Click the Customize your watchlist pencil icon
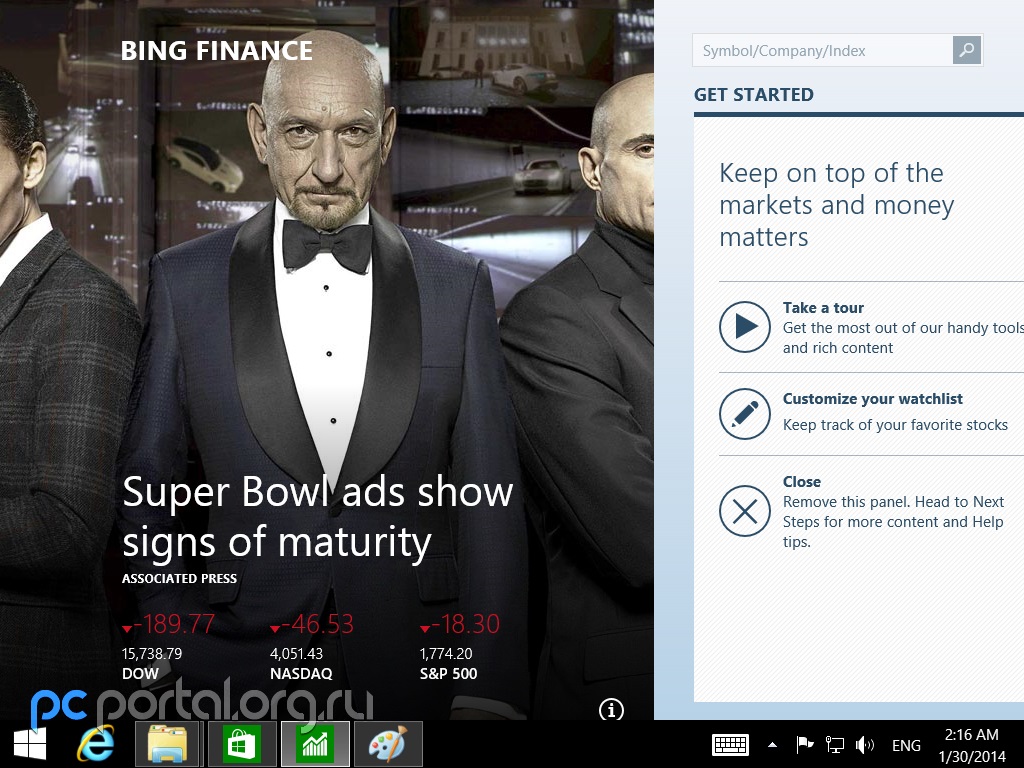The image size is (1024, 768). pyautogui.click(x=744, y=414)
